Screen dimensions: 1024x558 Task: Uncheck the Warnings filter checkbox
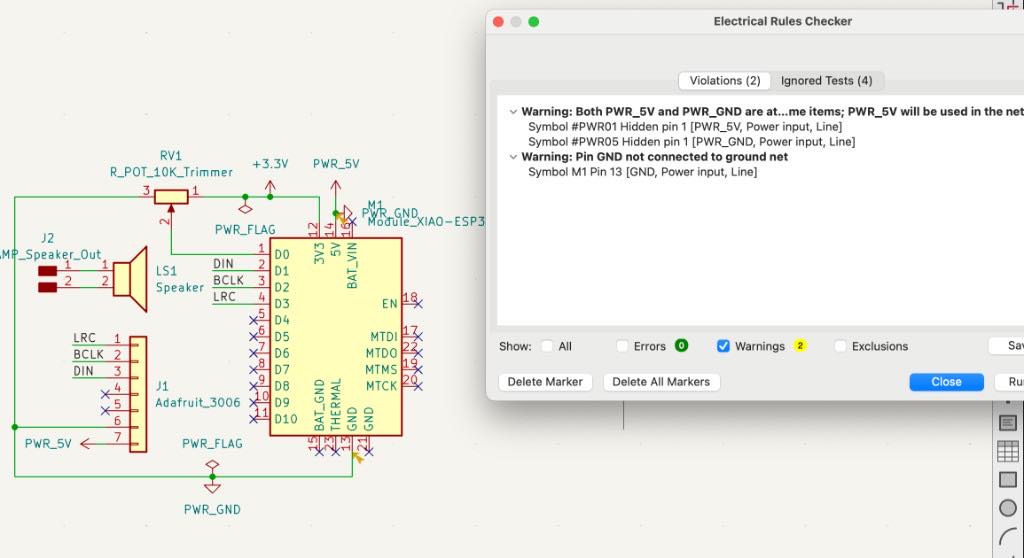click(x=723, y=346)
